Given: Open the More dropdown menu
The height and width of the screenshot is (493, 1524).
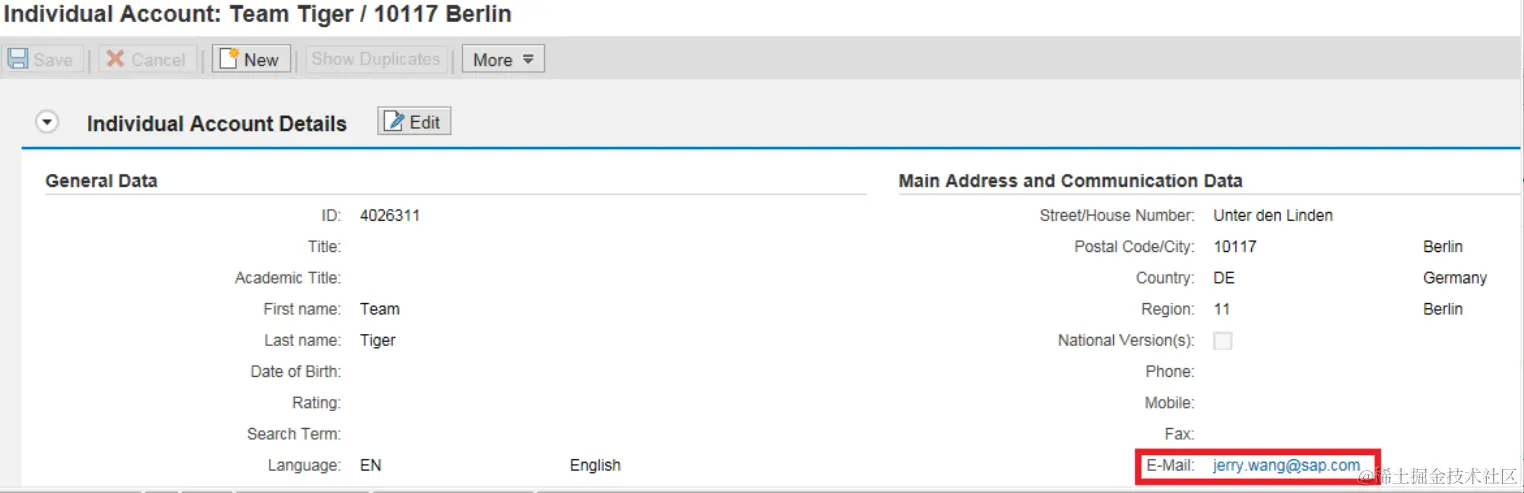Looking at the screenshot, I should [503, 59].
